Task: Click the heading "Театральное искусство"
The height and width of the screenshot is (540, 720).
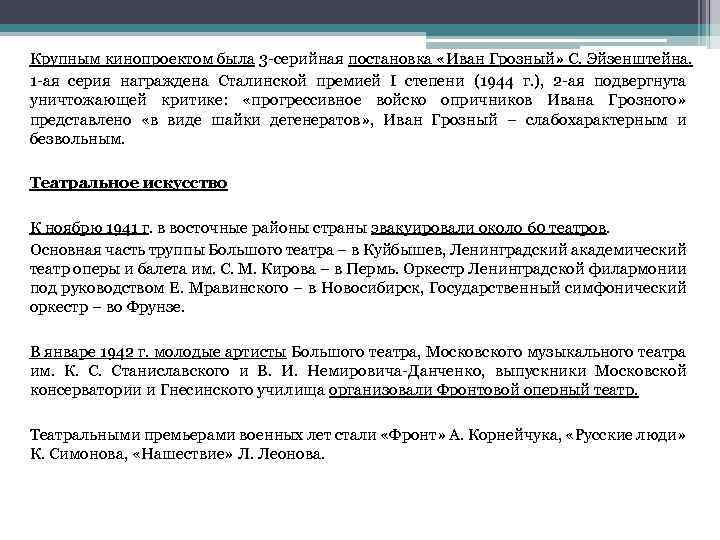Action: point(128,183)
